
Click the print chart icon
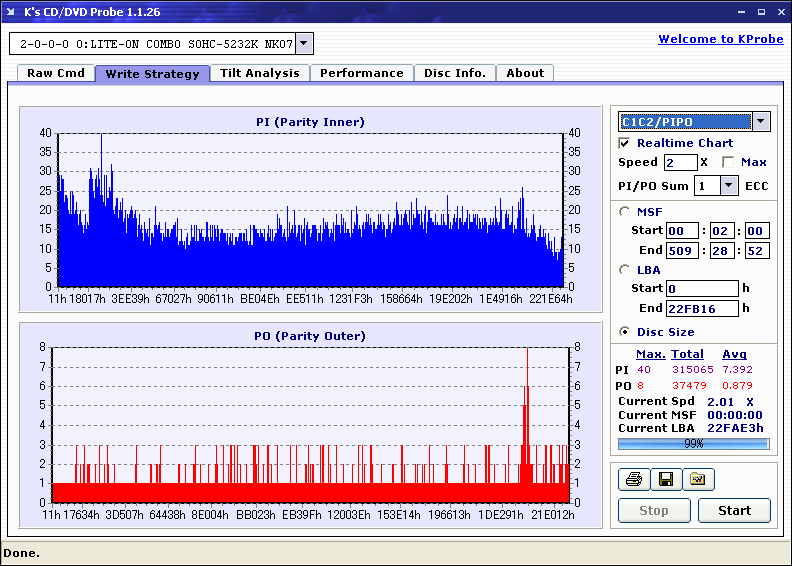[x=633, y=480]
